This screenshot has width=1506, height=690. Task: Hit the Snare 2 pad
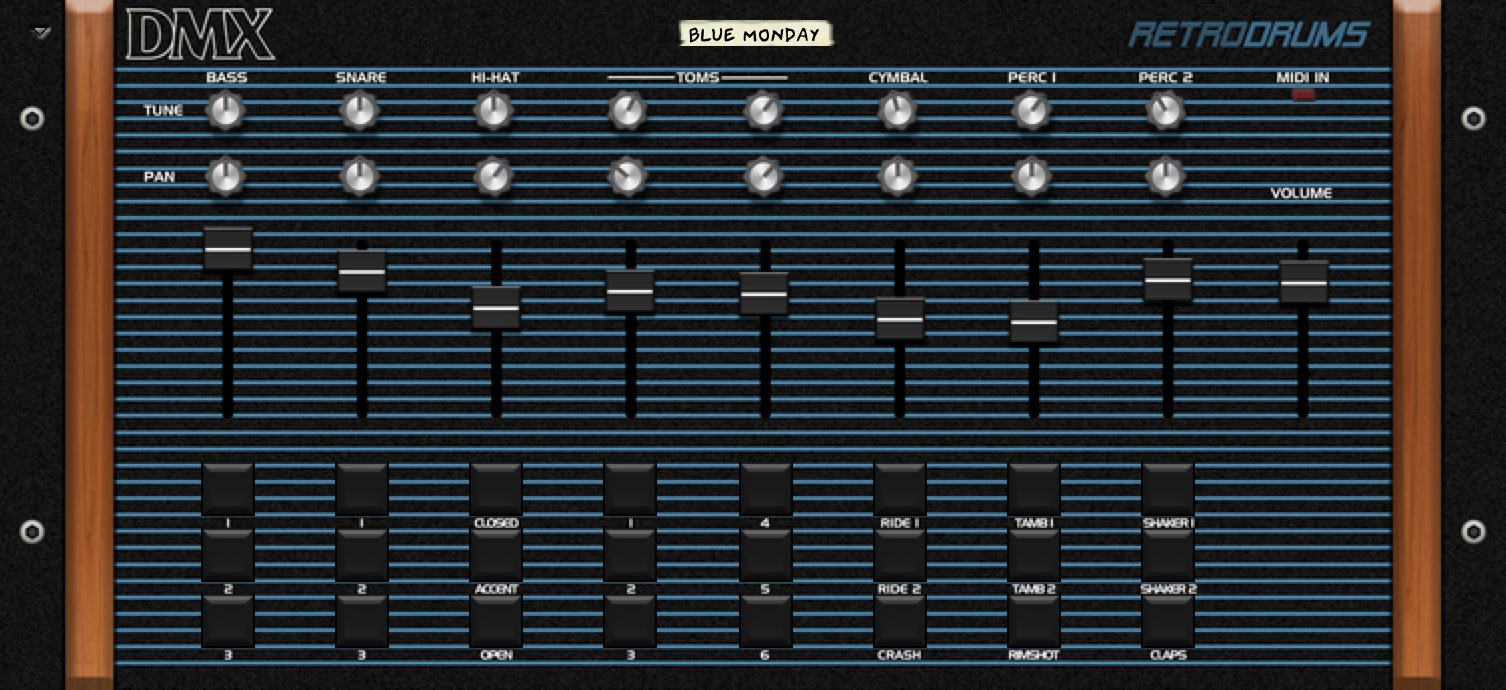coord(362,554)
